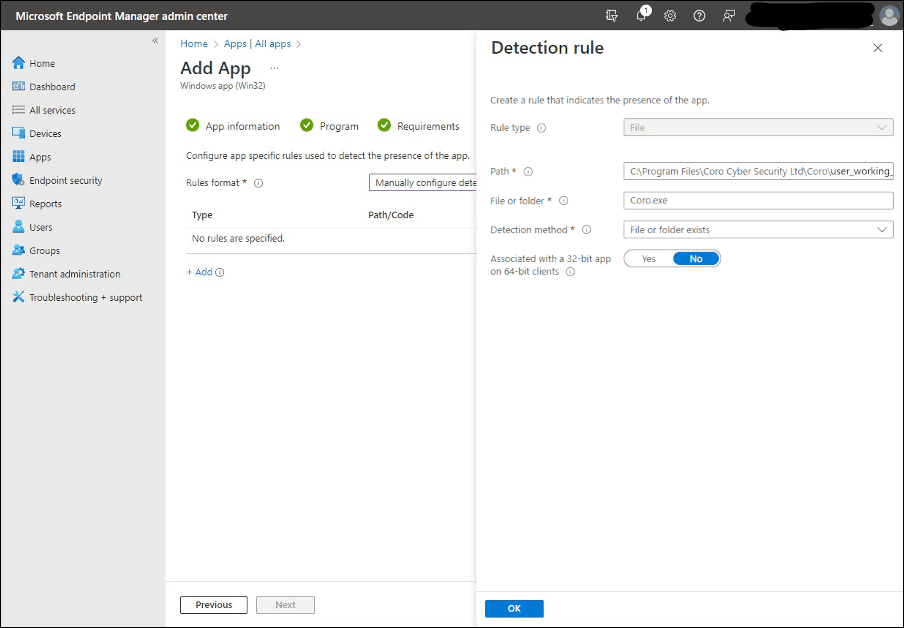Click the disabled Next button

[285, 605]
